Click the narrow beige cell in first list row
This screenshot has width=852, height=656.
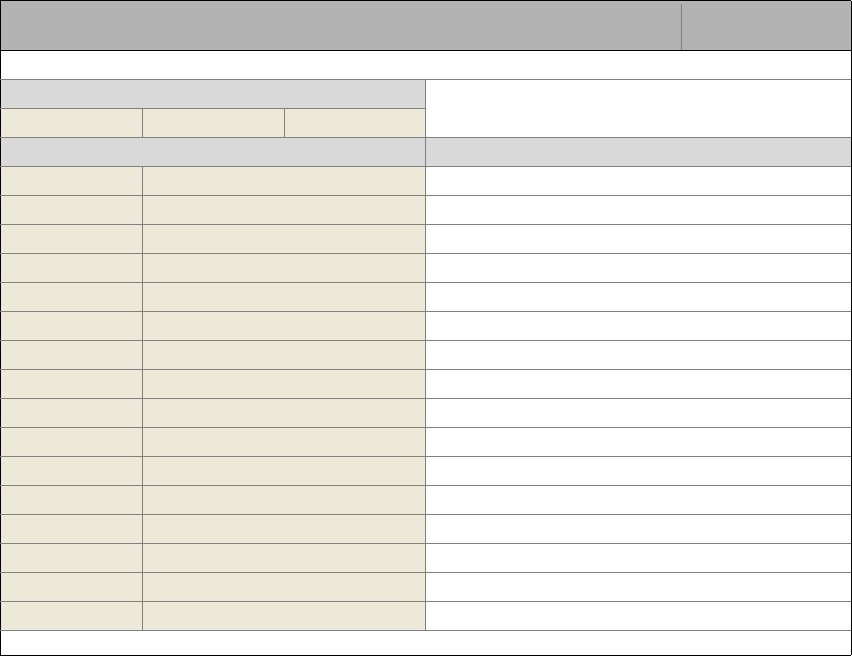click(x=71, y=181)
